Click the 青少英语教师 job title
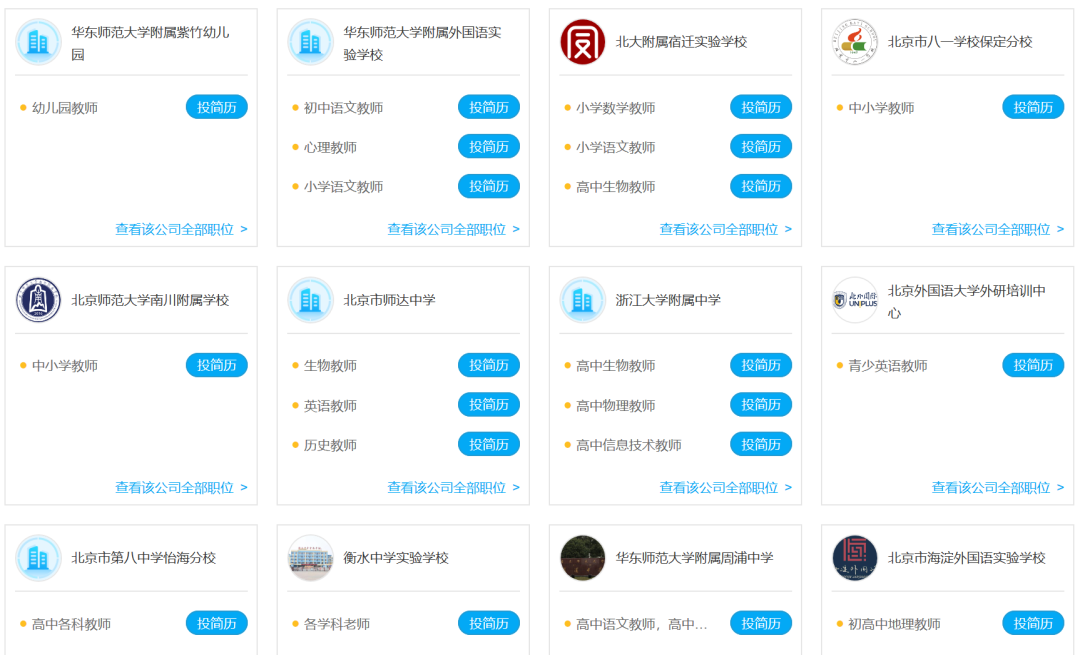 click(x=888, y=366)
